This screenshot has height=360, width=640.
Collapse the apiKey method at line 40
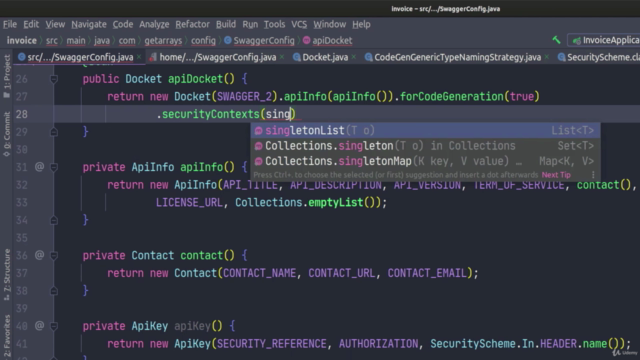(54, 326)
